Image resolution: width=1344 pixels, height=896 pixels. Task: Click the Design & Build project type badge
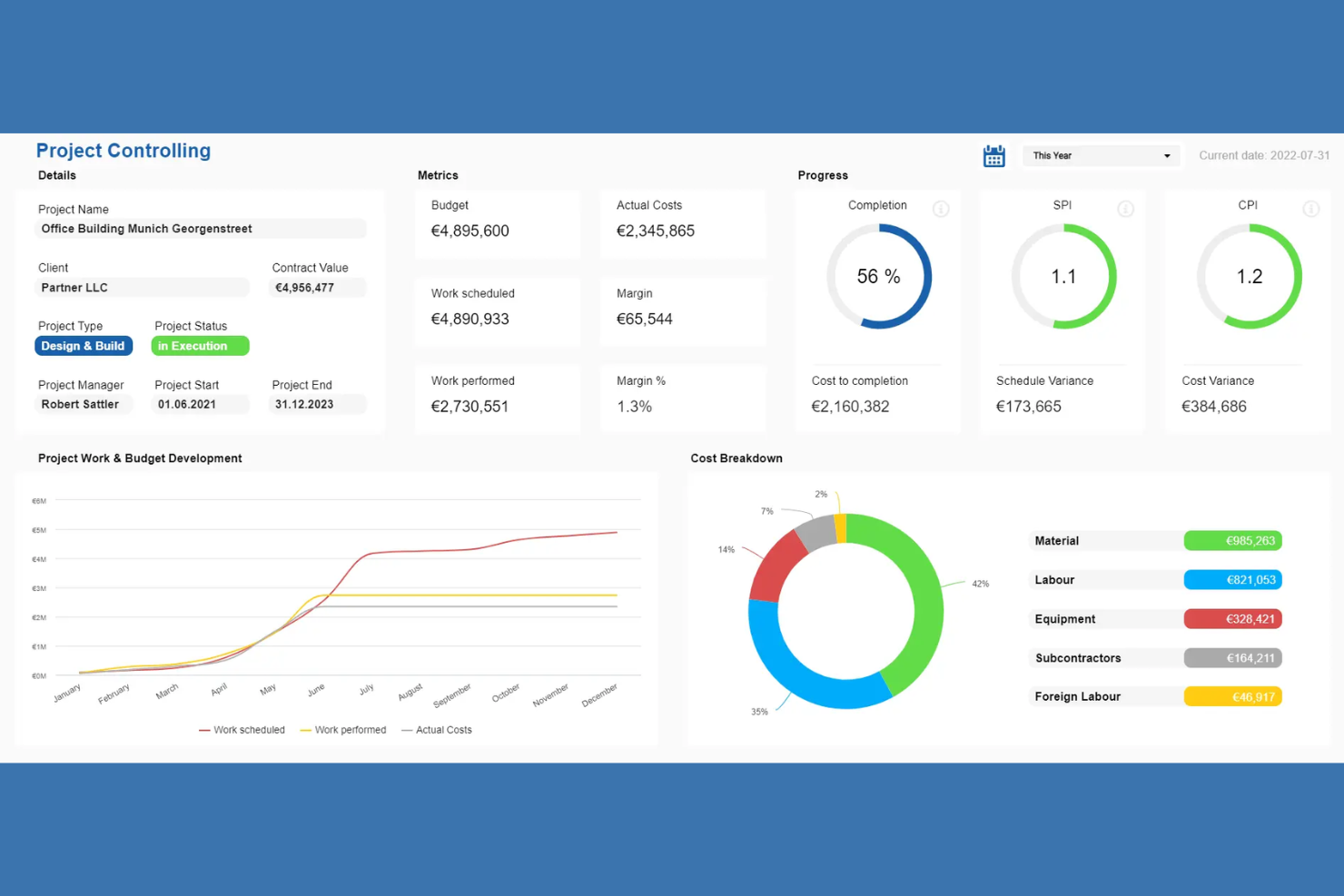(83, 345)
